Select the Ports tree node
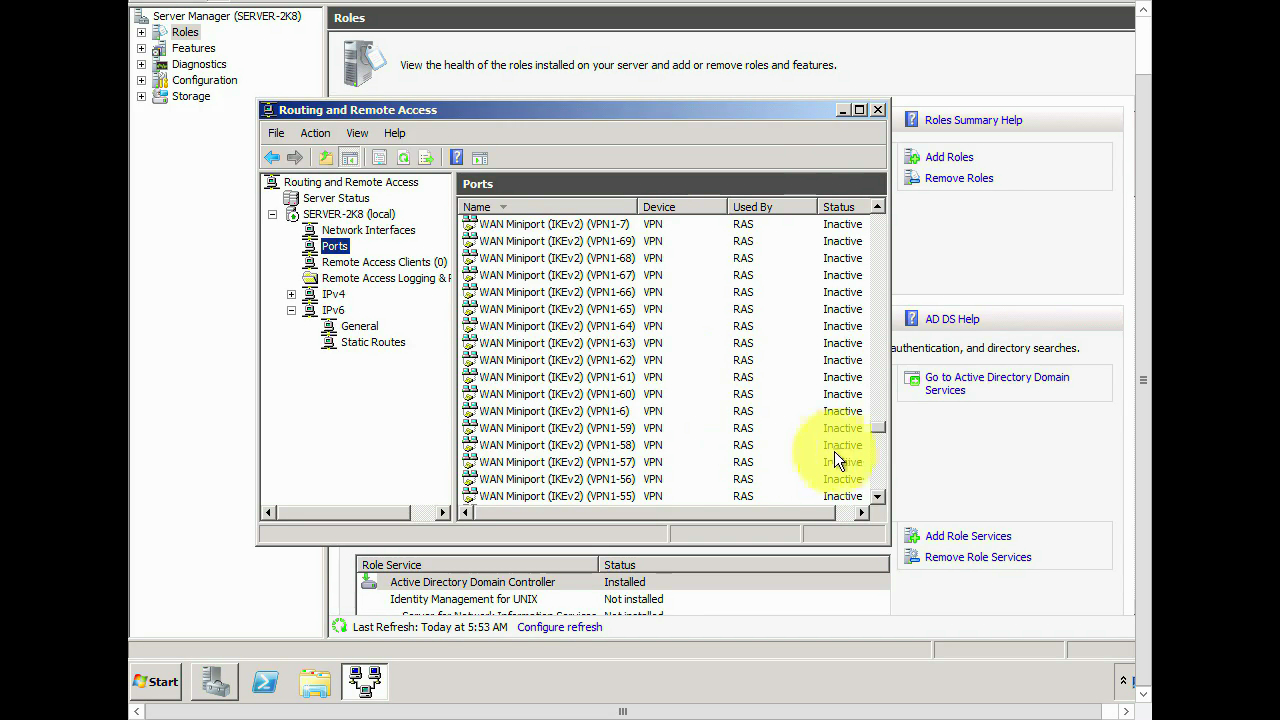This screenshot has width=1280, height=720. click(x=335, y=246)
